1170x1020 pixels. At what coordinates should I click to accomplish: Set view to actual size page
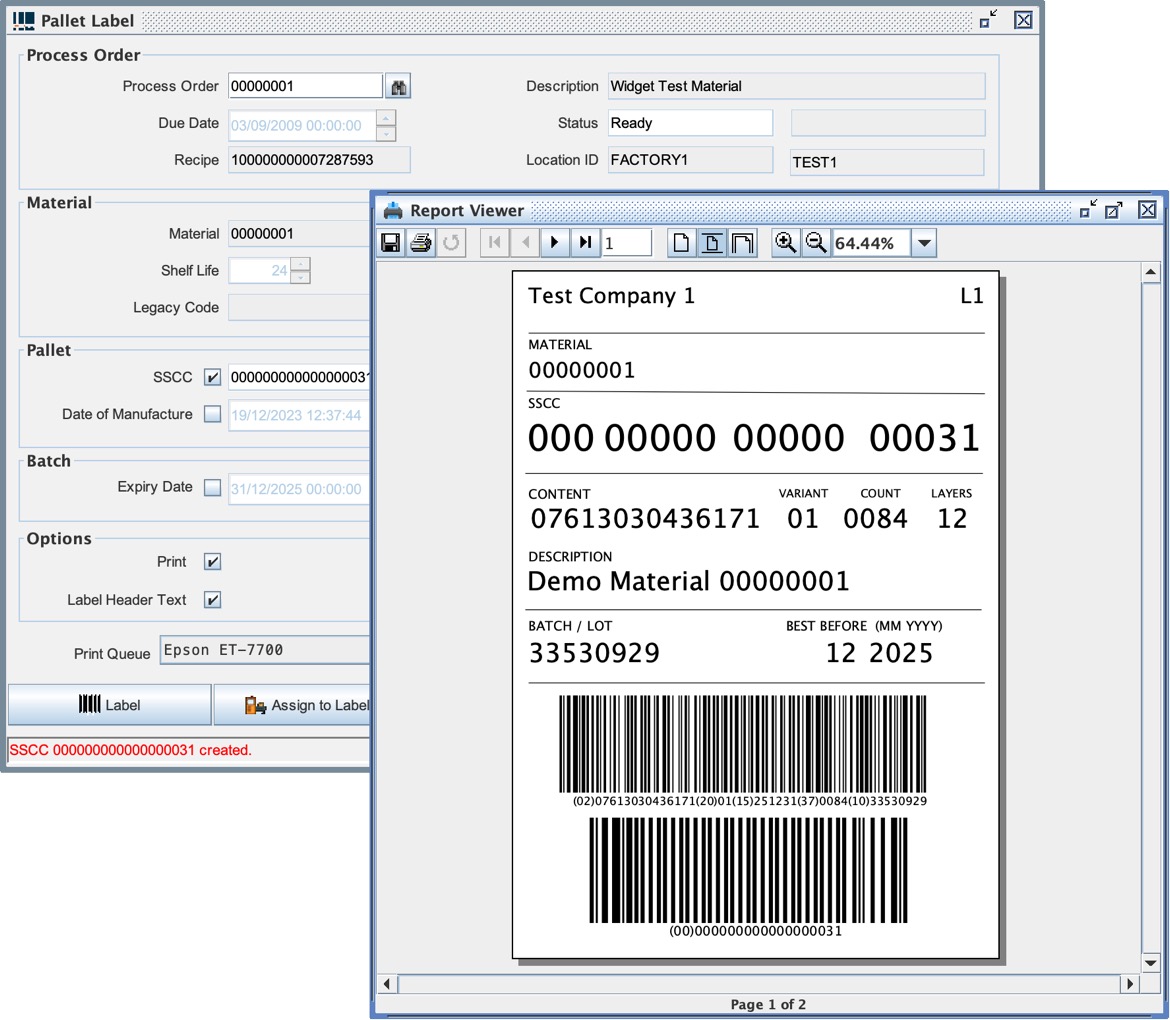coord(681,243)
